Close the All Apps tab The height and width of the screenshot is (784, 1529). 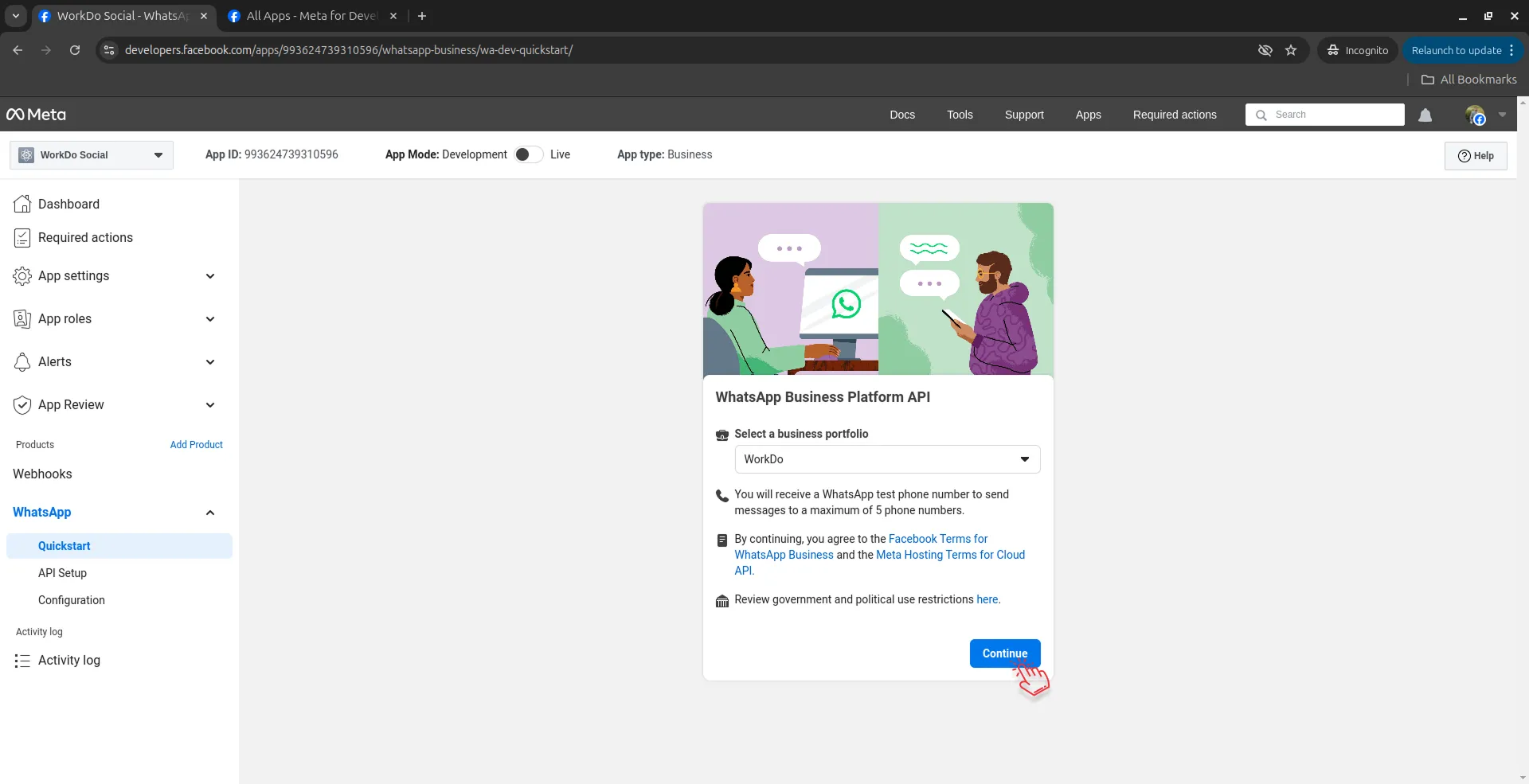click(393, 16)
